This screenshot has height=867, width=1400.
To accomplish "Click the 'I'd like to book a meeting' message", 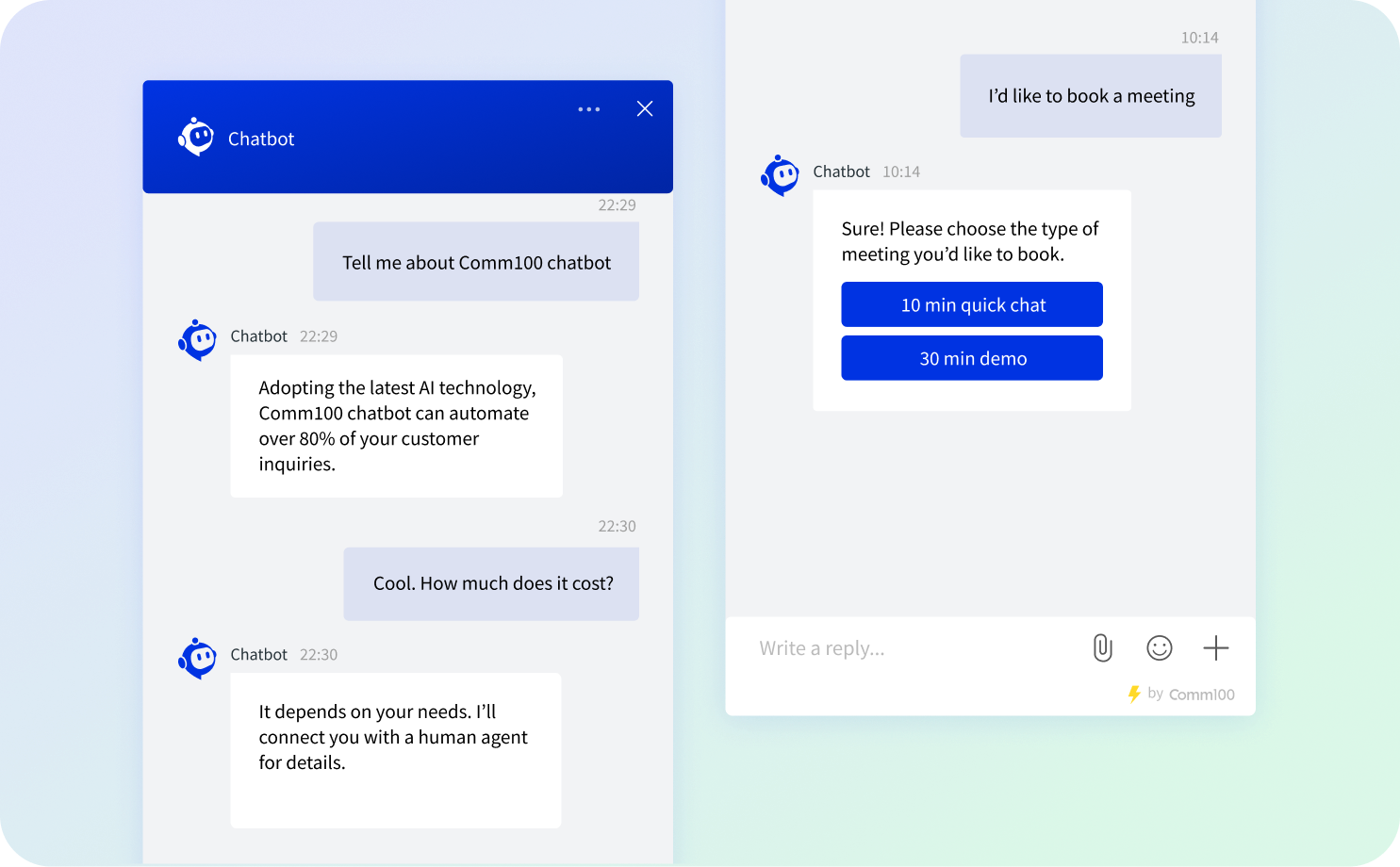I will 1091,96.
